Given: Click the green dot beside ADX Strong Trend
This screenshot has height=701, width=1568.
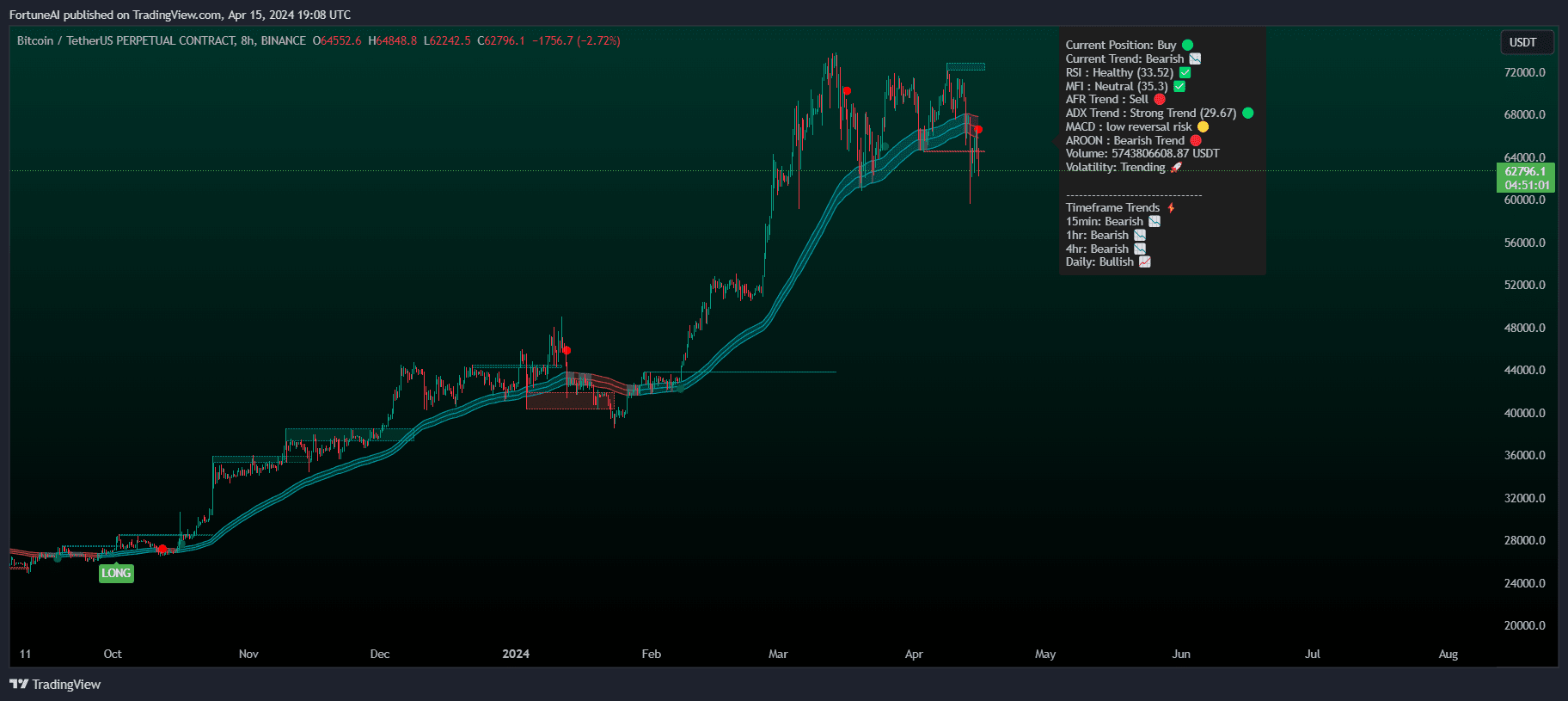Looking at the screenshot, I should tap(1247, 113).
